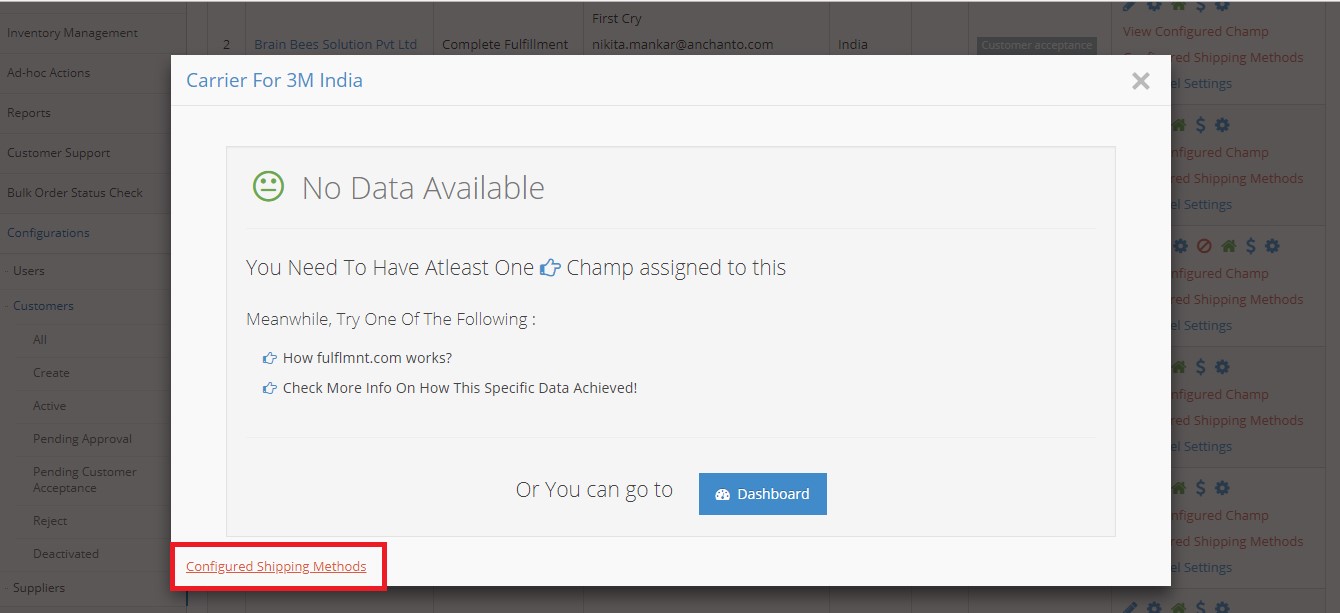Click the red ban icon in actions column
Screen dimensions: 1340x613
click(1204, 246)
